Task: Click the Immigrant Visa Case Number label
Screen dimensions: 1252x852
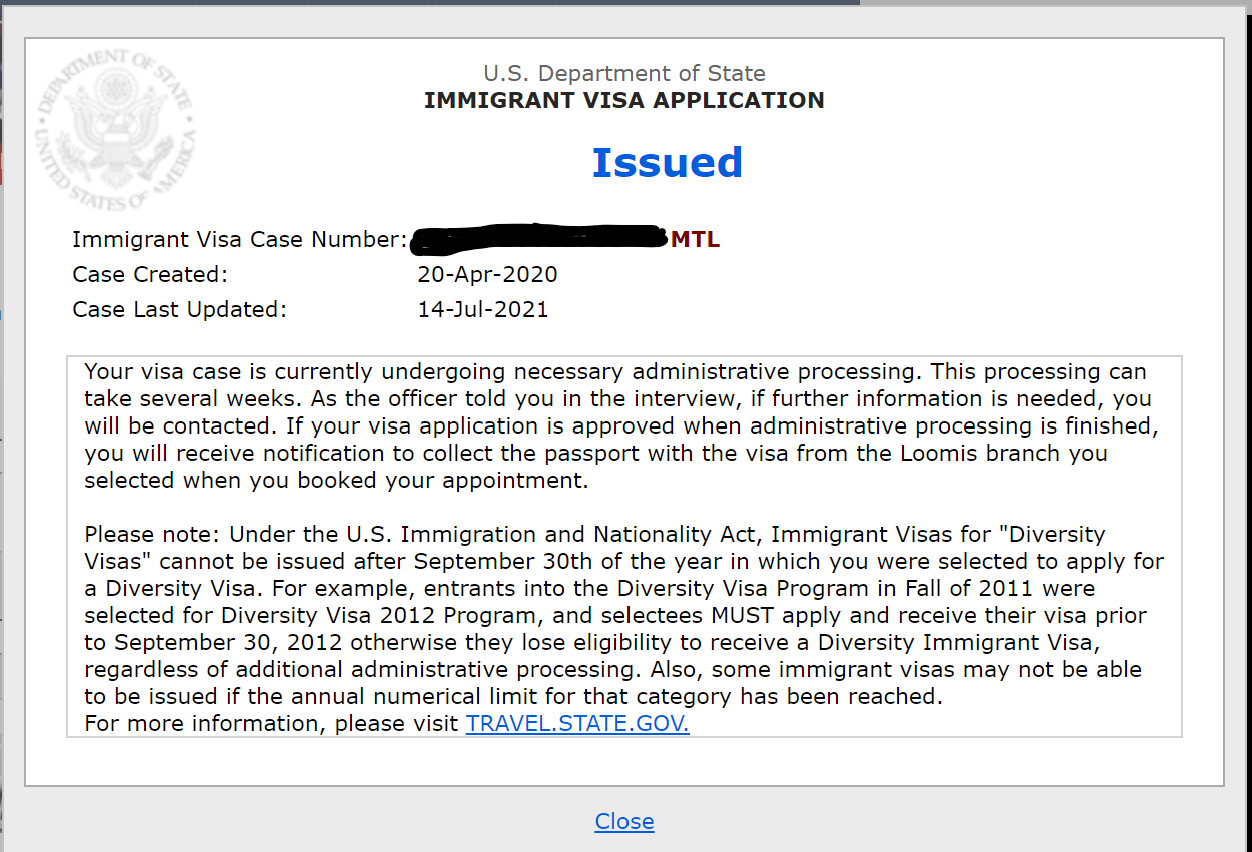Action: pyautogui.click(x=240, y=240)
